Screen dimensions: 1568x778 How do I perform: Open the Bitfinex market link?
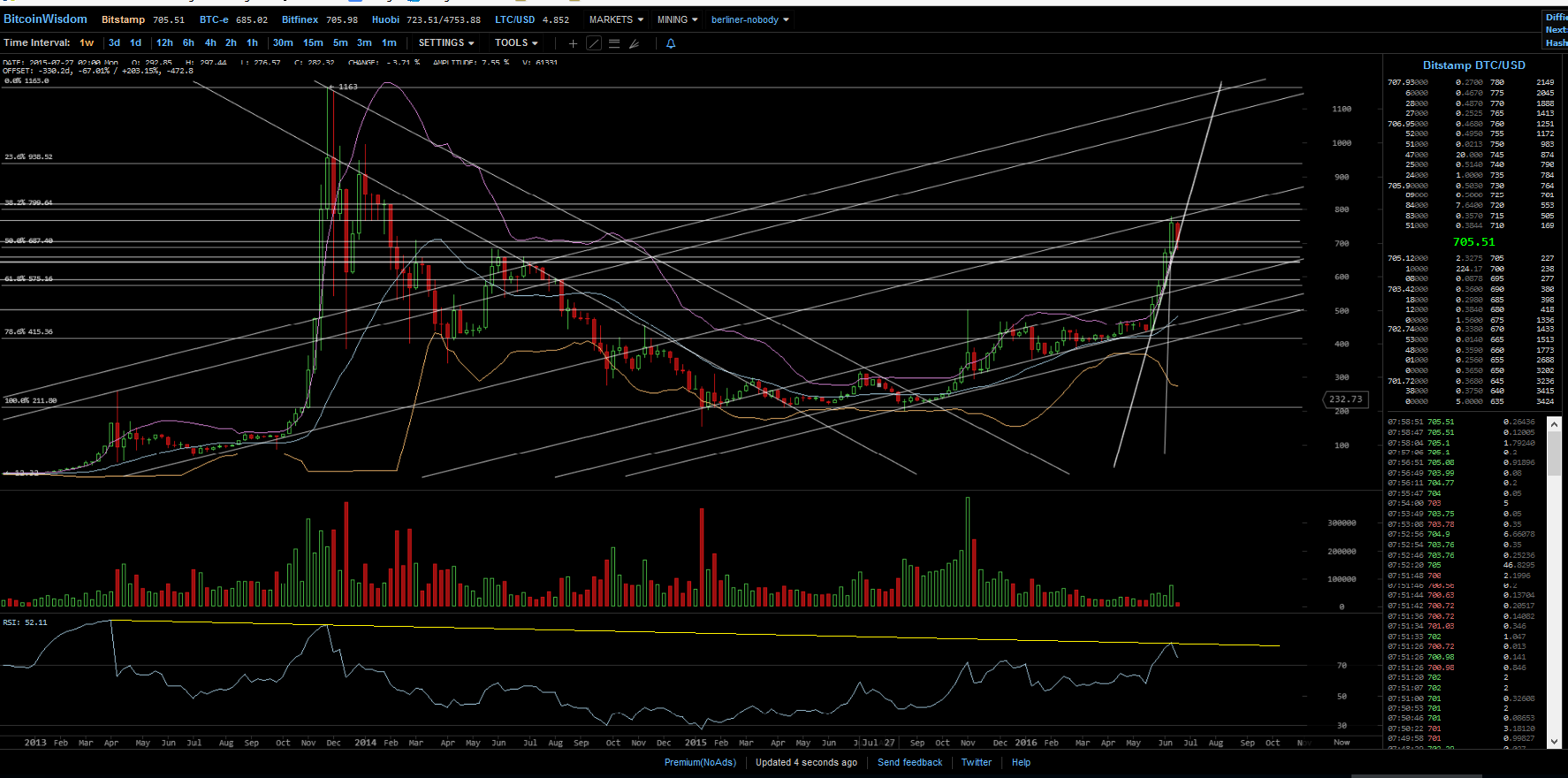click(x=320, y=19)
